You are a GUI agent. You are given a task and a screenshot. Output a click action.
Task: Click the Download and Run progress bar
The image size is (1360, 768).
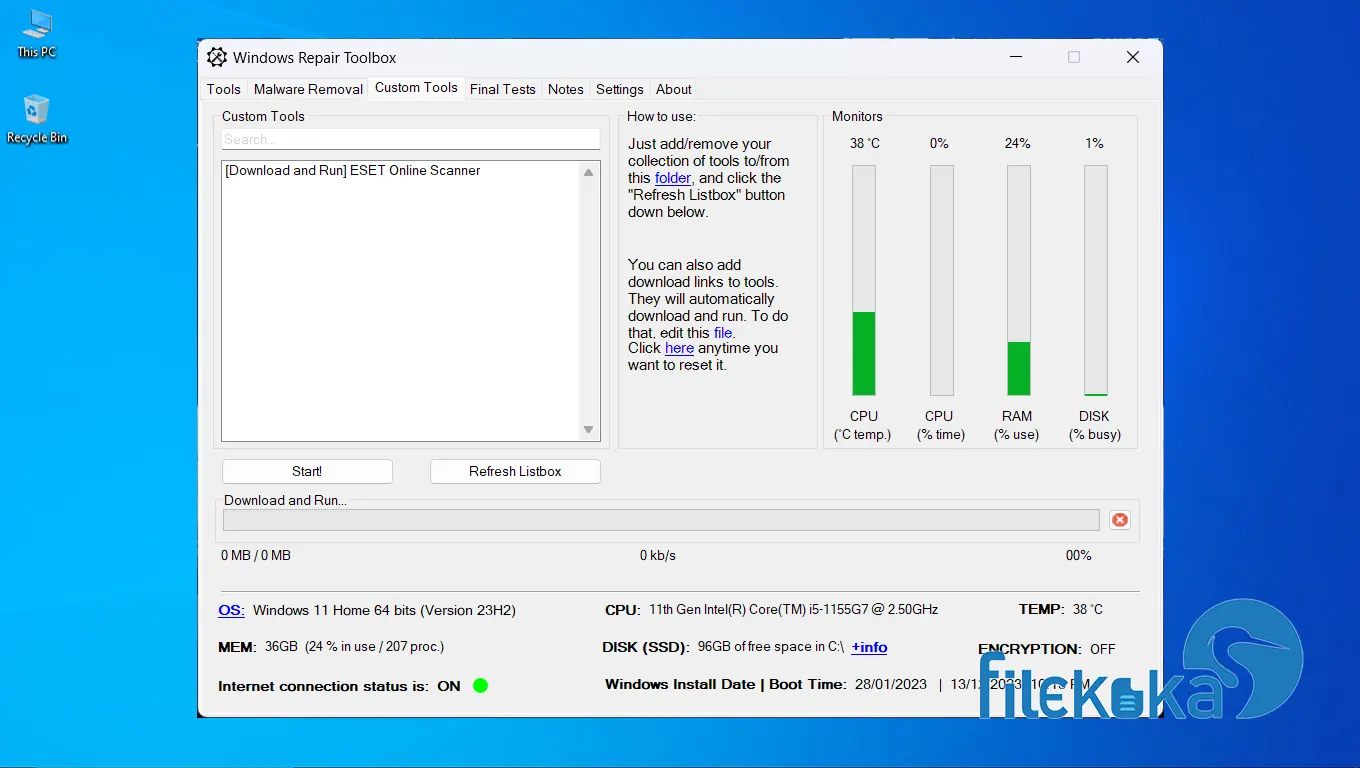click(x=661, y=520)
